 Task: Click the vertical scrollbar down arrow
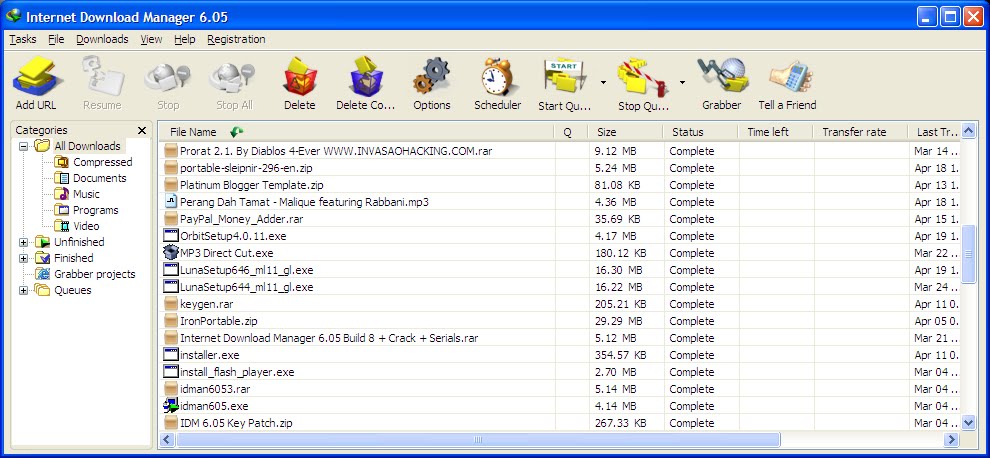pyautogui.click(x=969, y=423)
